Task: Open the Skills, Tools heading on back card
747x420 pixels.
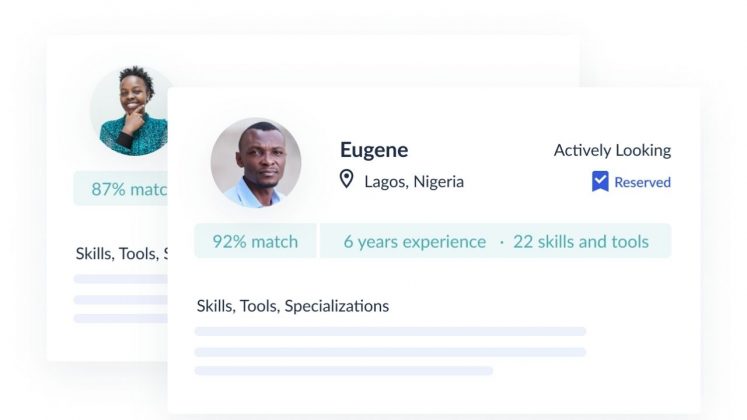Action: (121, 254)
